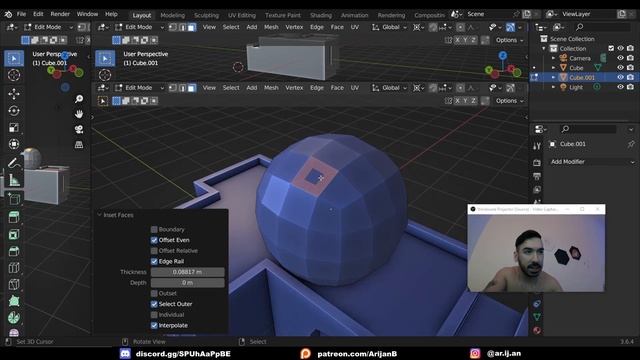Viewport: 640px width, 360px height.
Task: Click the zoom magnifier navigation icon
Action: (x=79, y=99)
